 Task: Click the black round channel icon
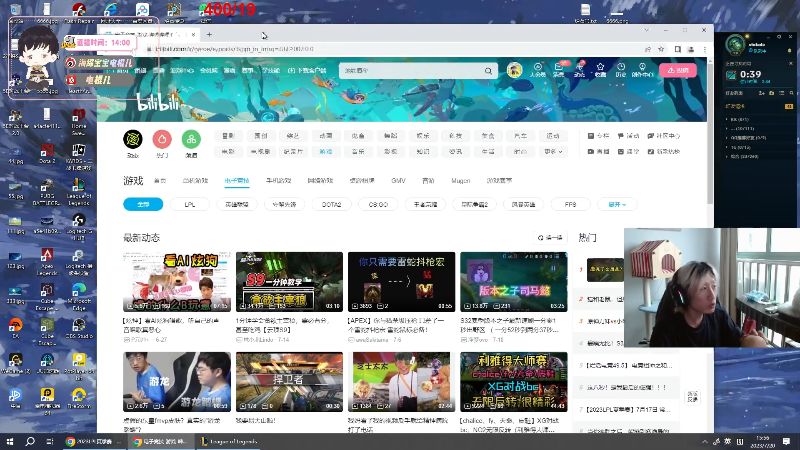[x=133, y=139]
